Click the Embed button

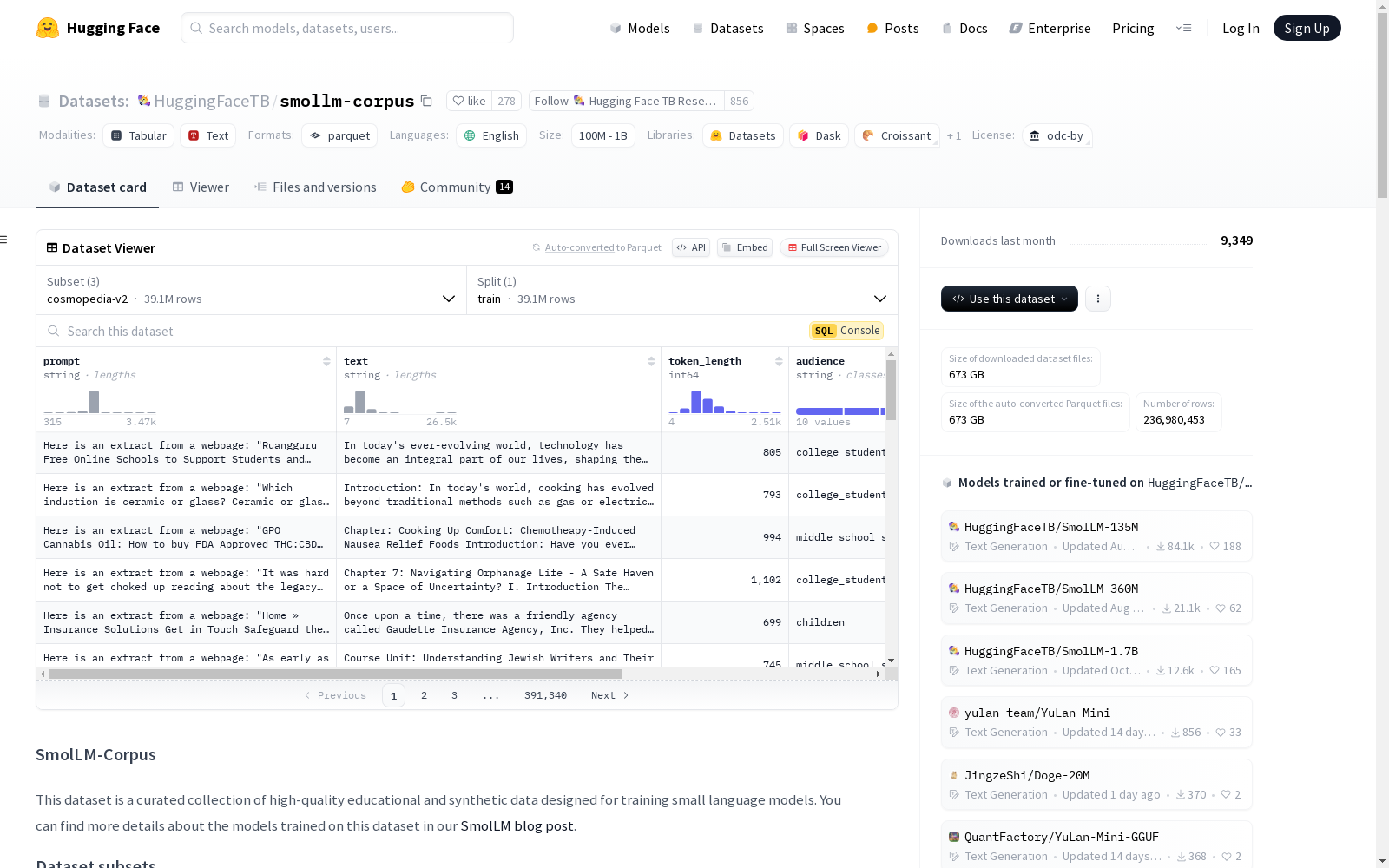click(x=745, y=247)
